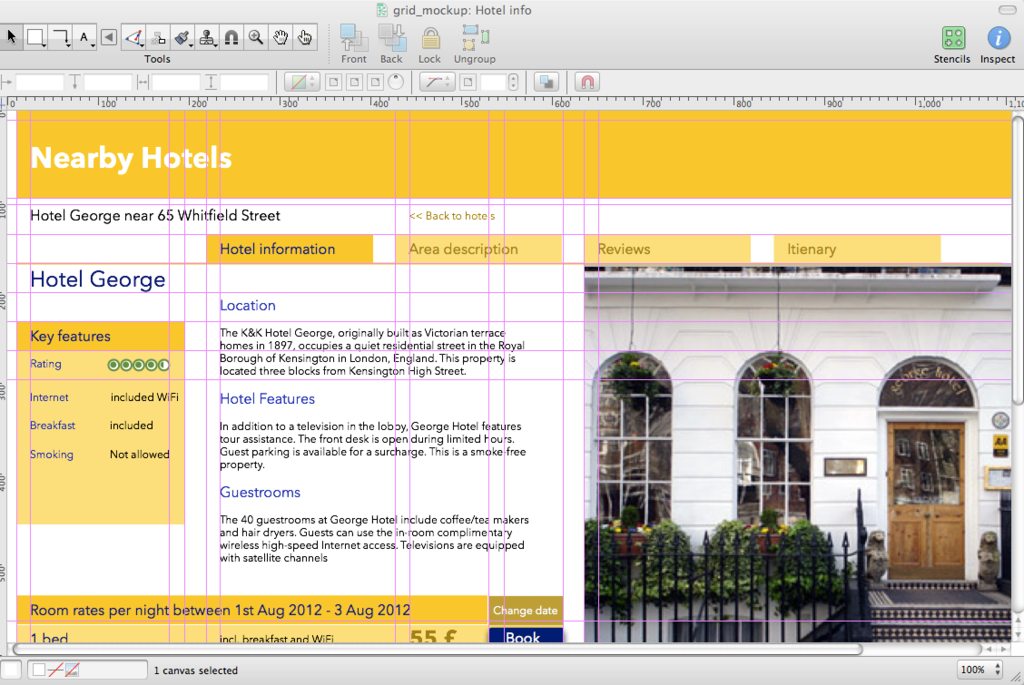The height and width of the screenshot is (685, 1024).
Task: Click the Y position input field
Action: (x=108, y=82)
